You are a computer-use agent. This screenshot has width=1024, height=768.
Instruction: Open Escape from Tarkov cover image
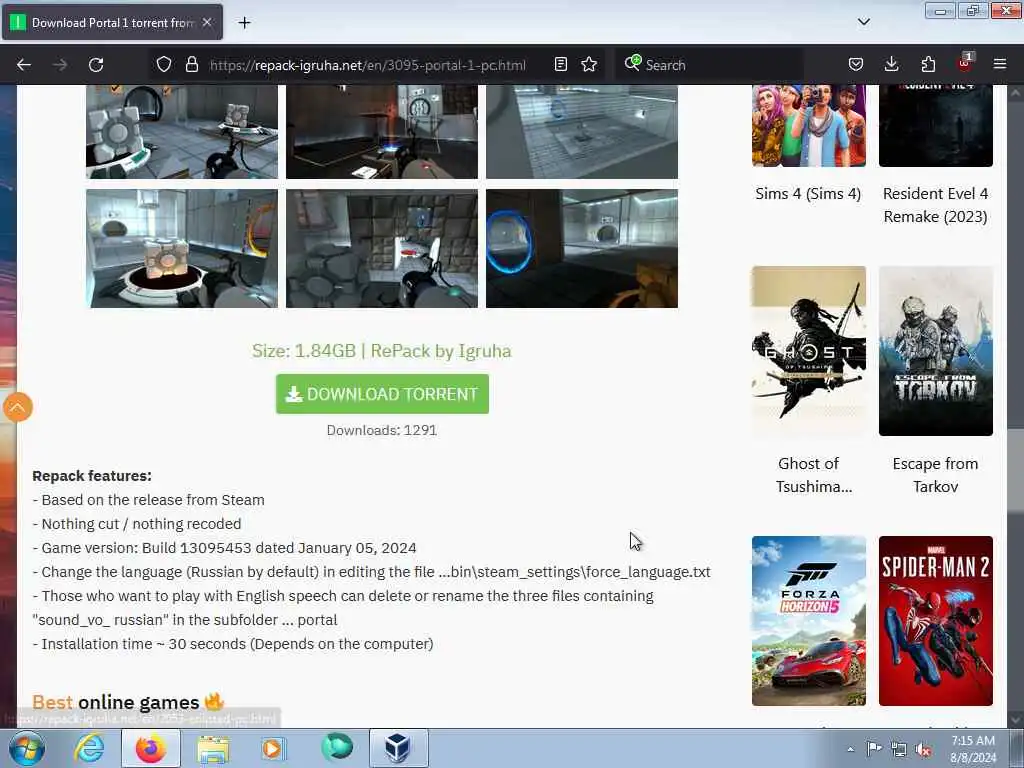(x=935, y=351)
